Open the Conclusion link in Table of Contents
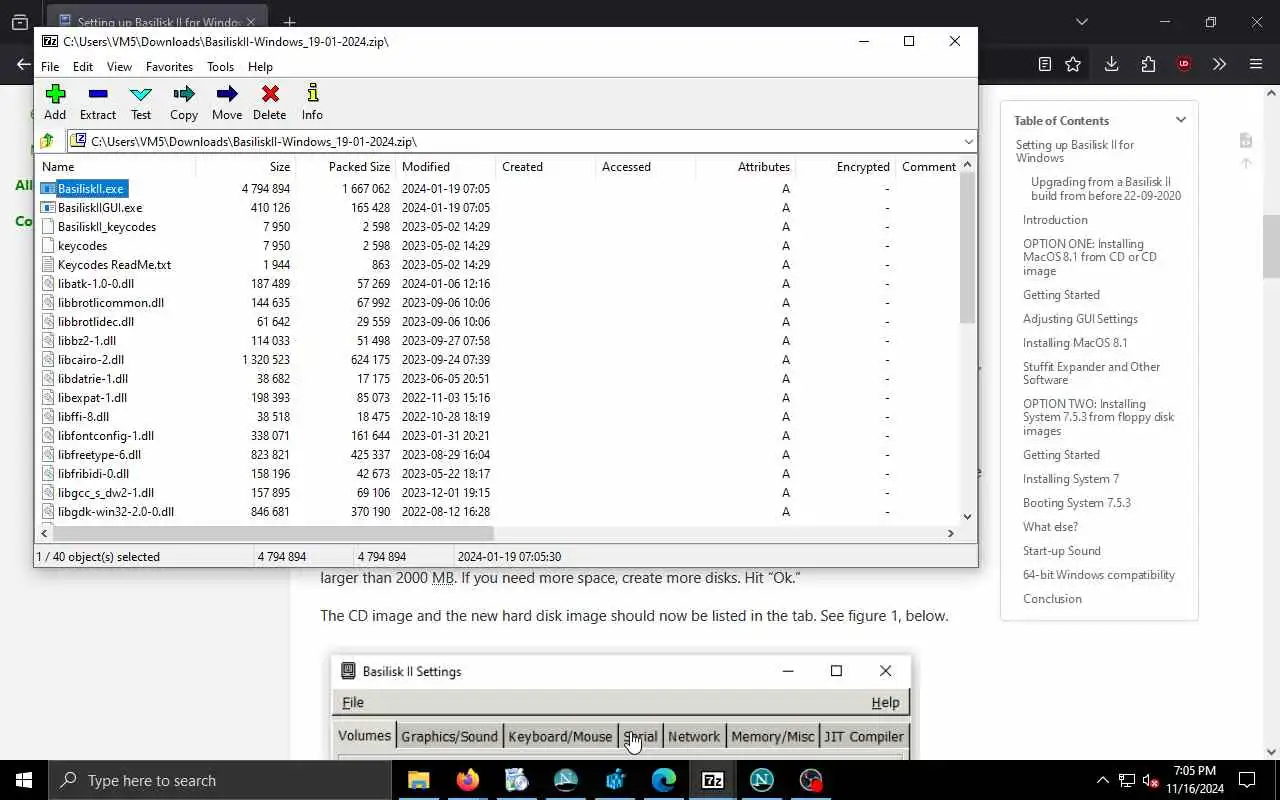The image size is (1280, 800). point(1052,599)
